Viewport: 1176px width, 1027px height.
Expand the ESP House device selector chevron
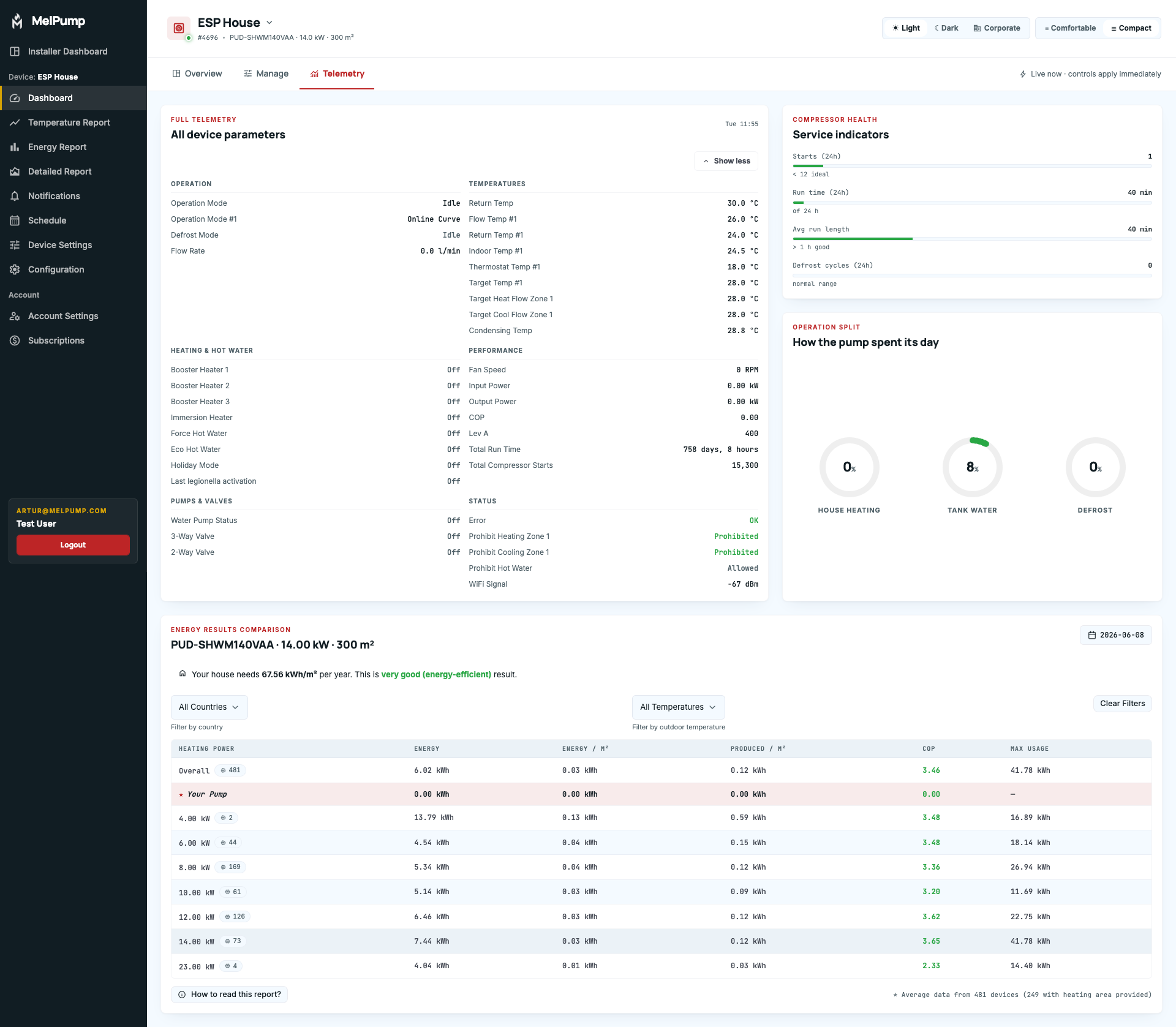(x=269, y=23)
